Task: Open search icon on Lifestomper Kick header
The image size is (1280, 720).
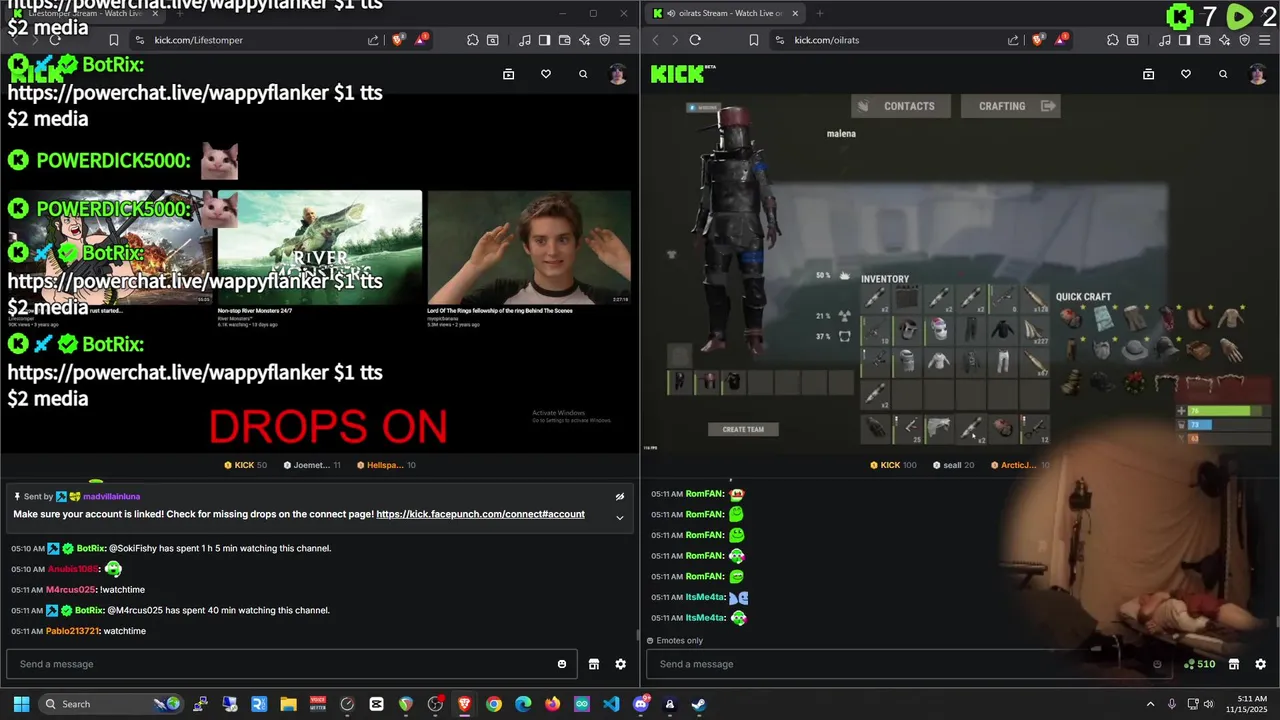Action: pyautogui.click(x=583, y=74)
